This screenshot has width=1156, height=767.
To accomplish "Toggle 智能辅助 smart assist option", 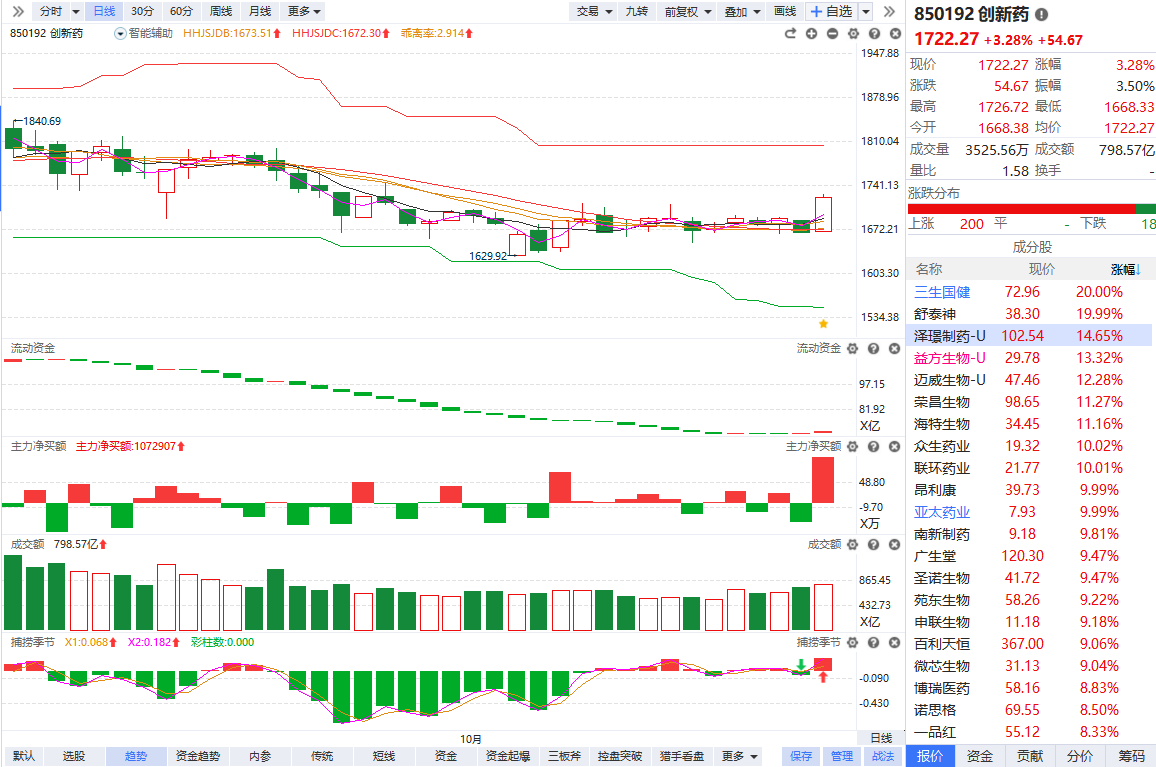I will [144, 33].
